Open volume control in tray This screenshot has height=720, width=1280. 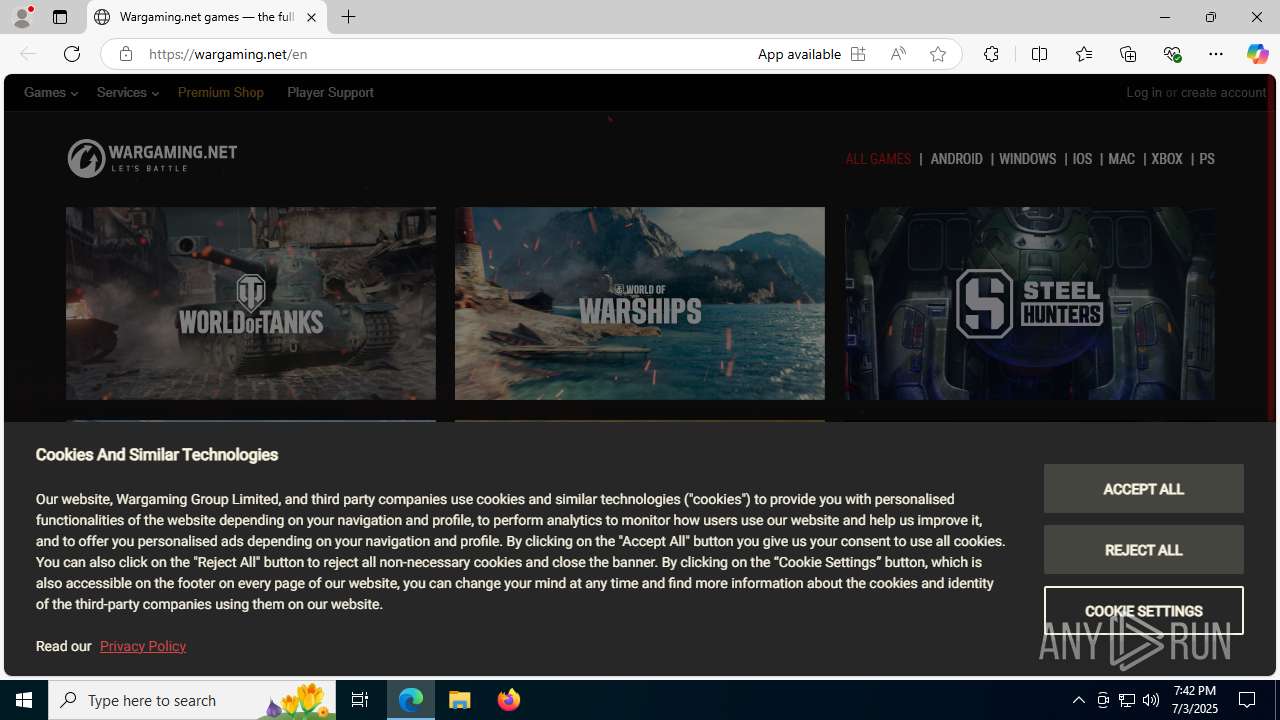[x=1151, y=700]
